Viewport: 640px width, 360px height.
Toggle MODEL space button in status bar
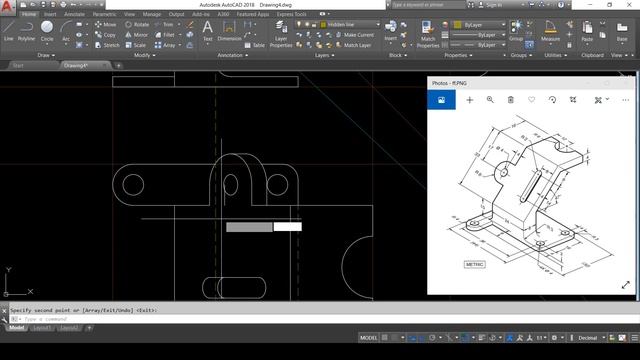click(x=368, y=338)
